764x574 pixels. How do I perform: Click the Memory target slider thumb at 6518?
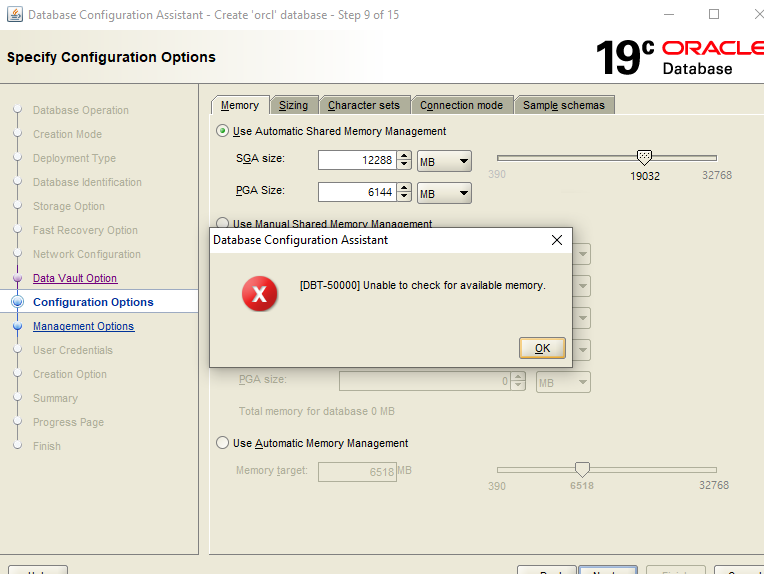tap(582, 469)
